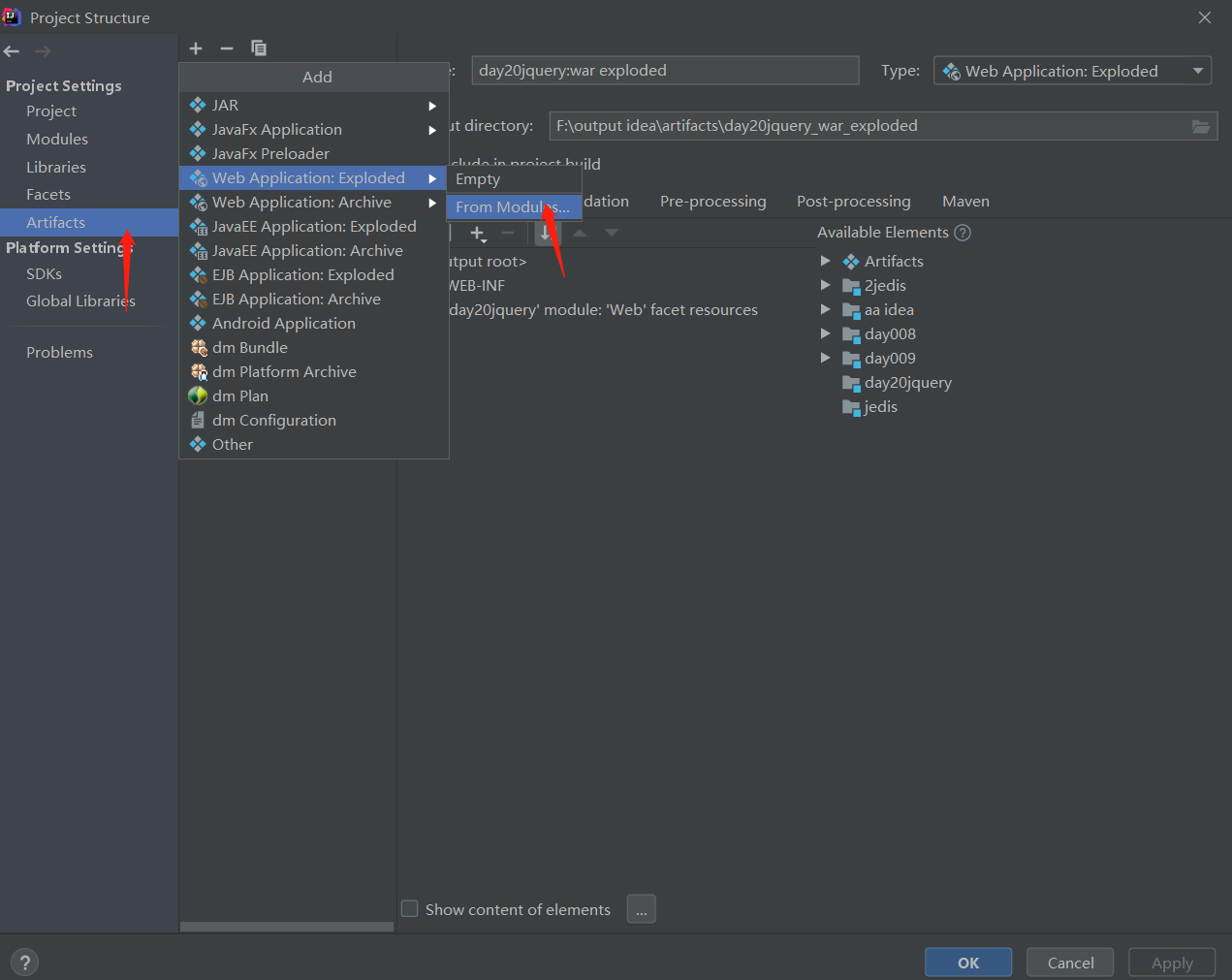Click the Remove artifact minus icon

coord(227,48)
